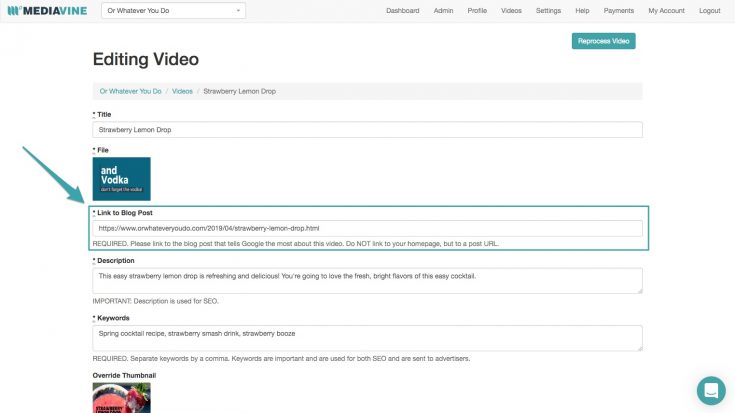Follow the Videos breadcrumb link

coord(182,91)
